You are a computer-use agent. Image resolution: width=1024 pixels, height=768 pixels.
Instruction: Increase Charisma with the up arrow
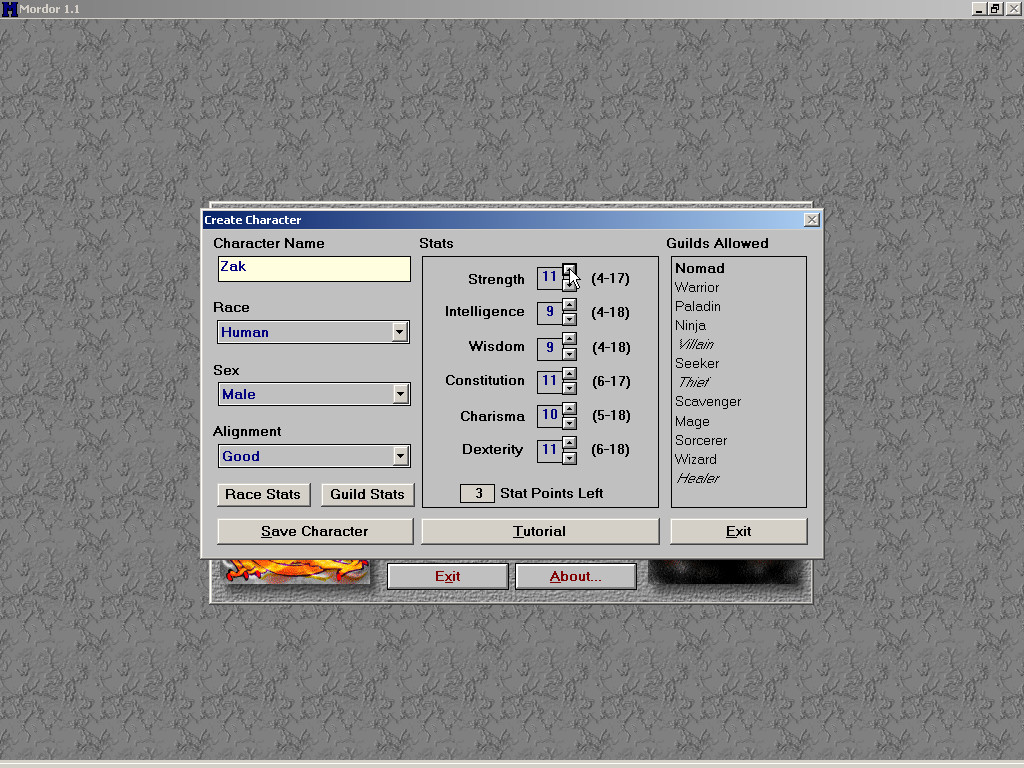click(x=569, y=408)
